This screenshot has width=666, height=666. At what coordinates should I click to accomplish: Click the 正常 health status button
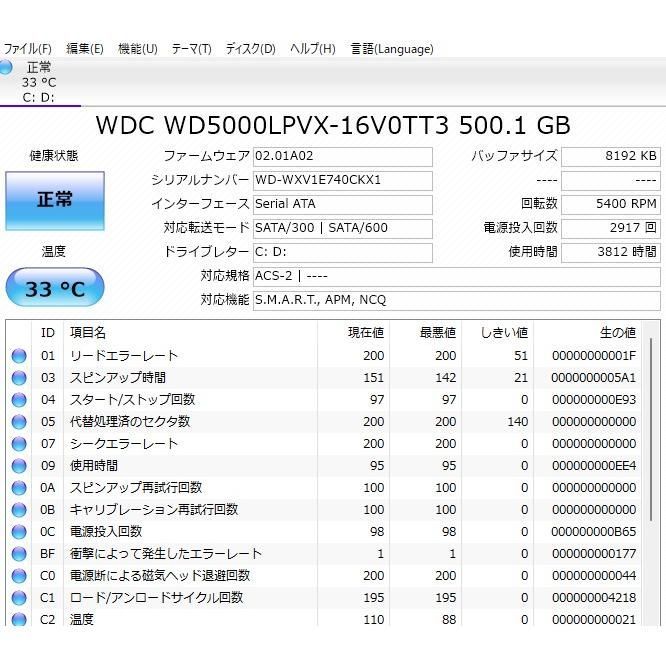tap(55, 200)
